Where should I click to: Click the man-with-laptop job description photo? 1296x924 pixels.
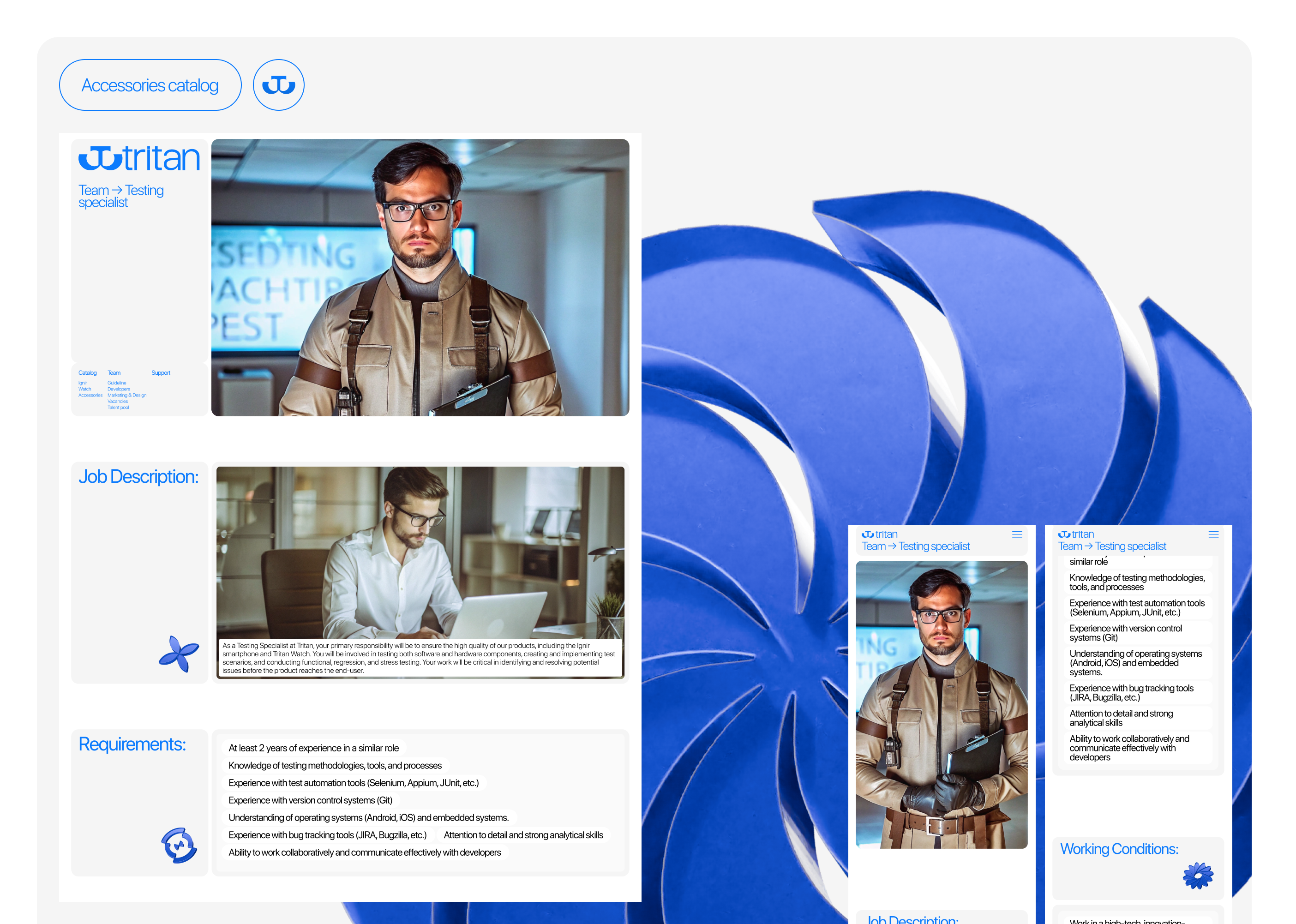420,552
